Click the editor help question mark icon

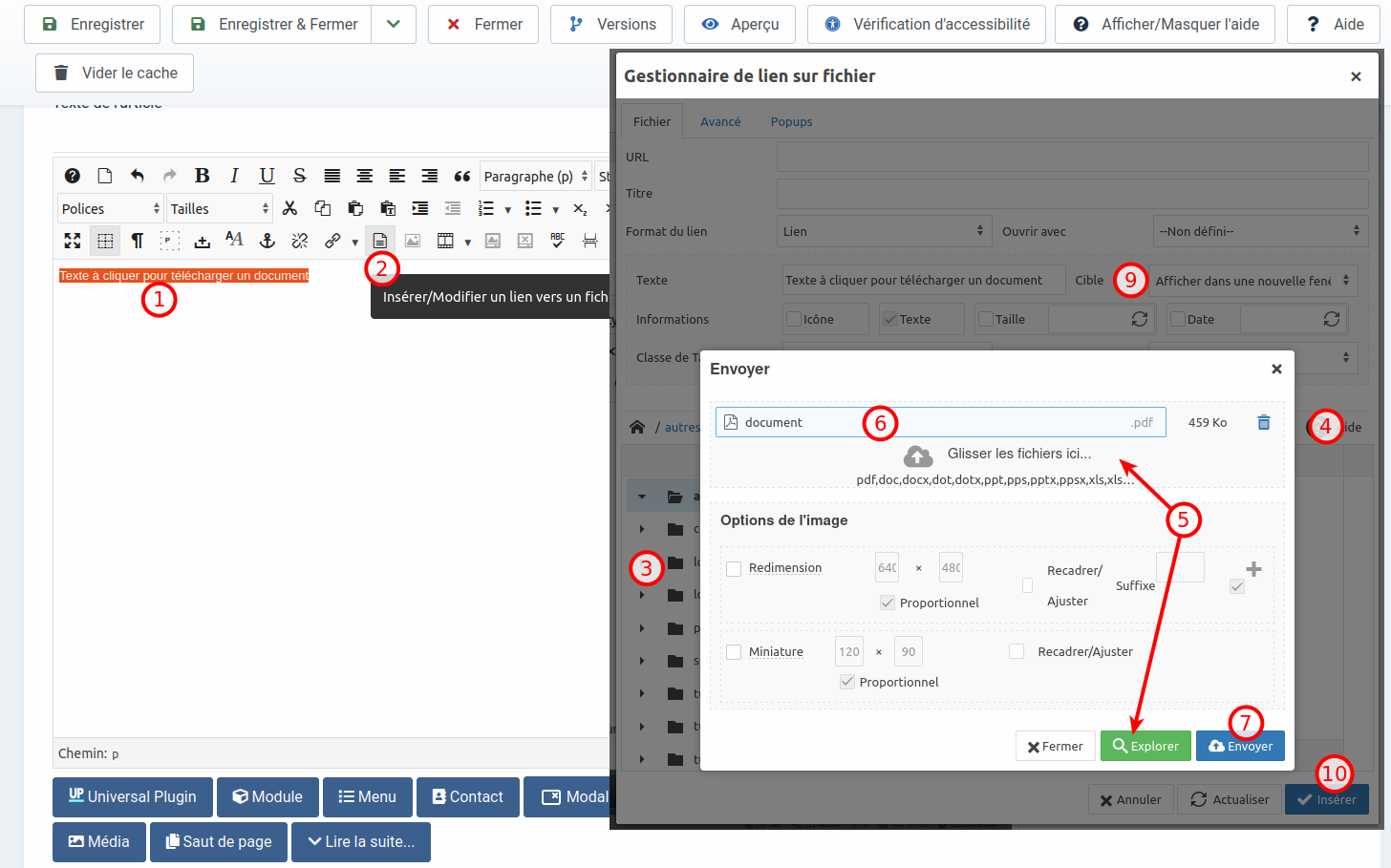[73, 176]
